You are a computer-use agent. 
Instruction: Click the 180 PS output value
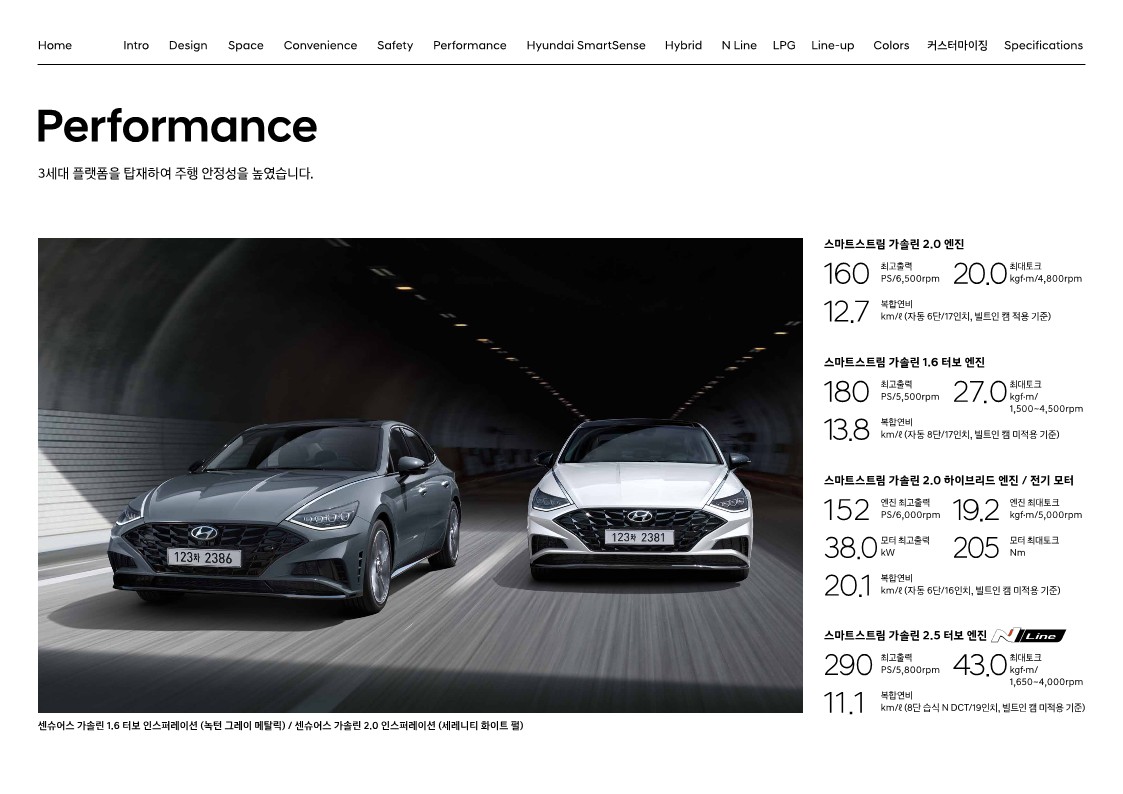[x=847, y=392]
